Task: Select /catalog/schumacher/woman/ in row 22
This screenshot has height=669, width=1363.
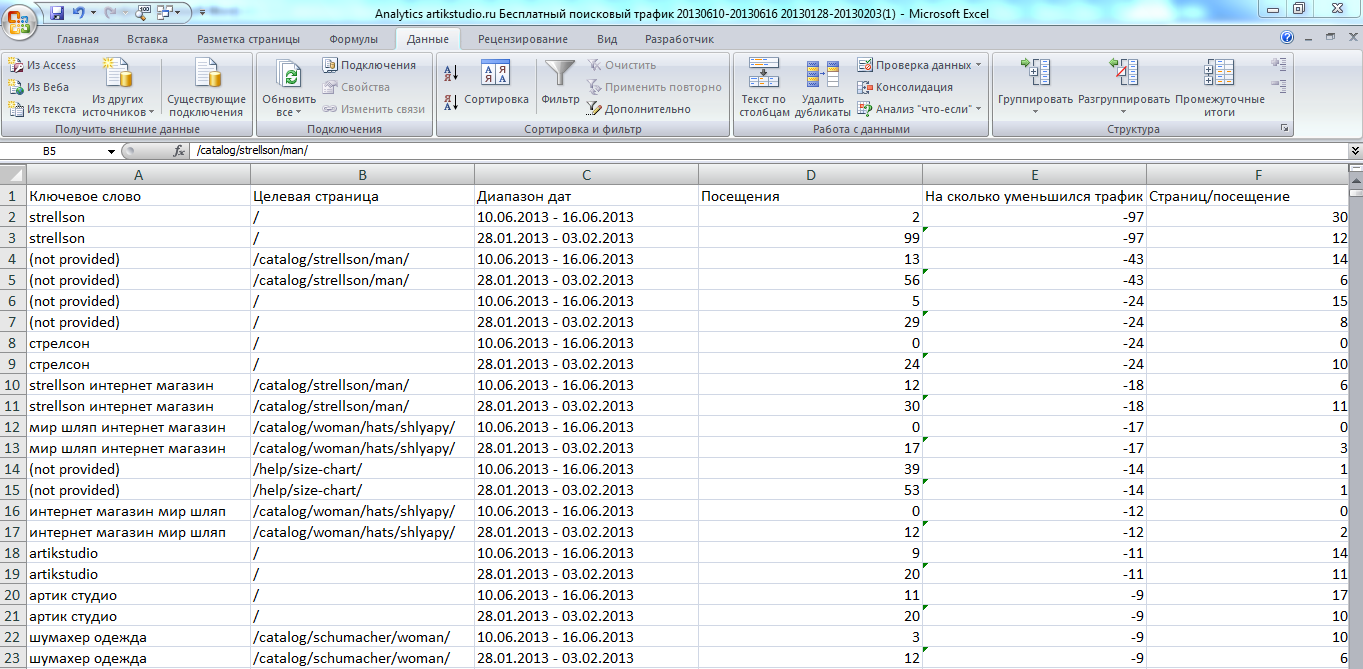Action: click(362, 637)
